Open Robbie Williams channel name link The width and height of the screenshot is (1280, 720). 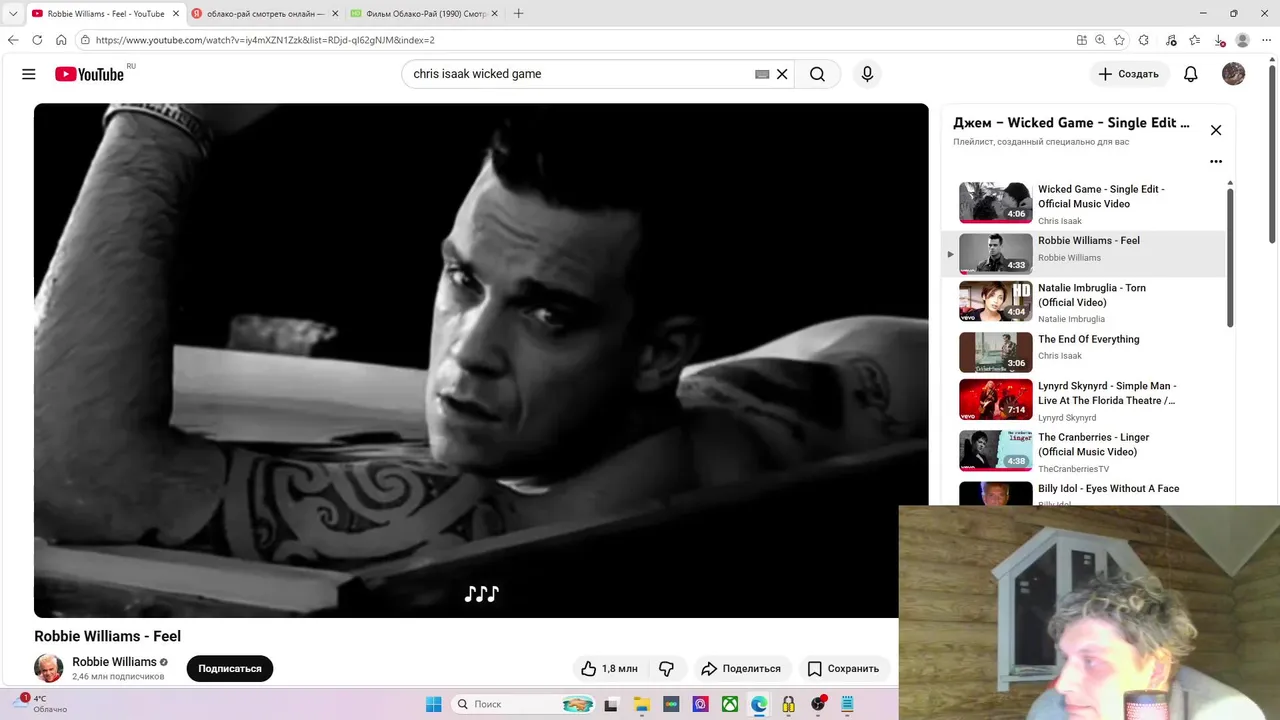(114, 662)
